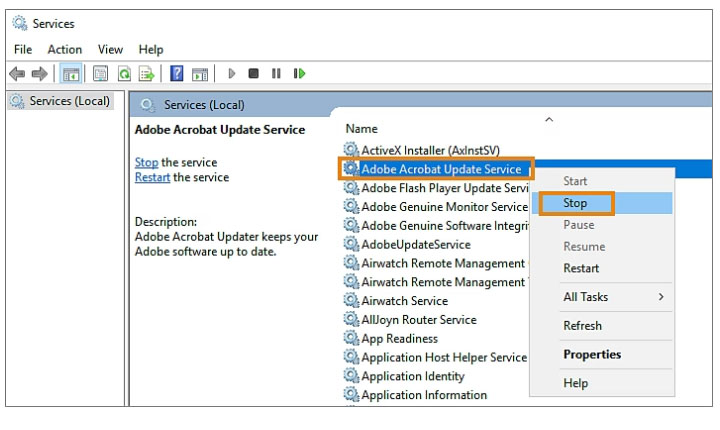Viewport: 720px width, 430px height.
Task: Open the Properties sheet toolbar icon
Action: pyautogui.click(x=100, y=74)
